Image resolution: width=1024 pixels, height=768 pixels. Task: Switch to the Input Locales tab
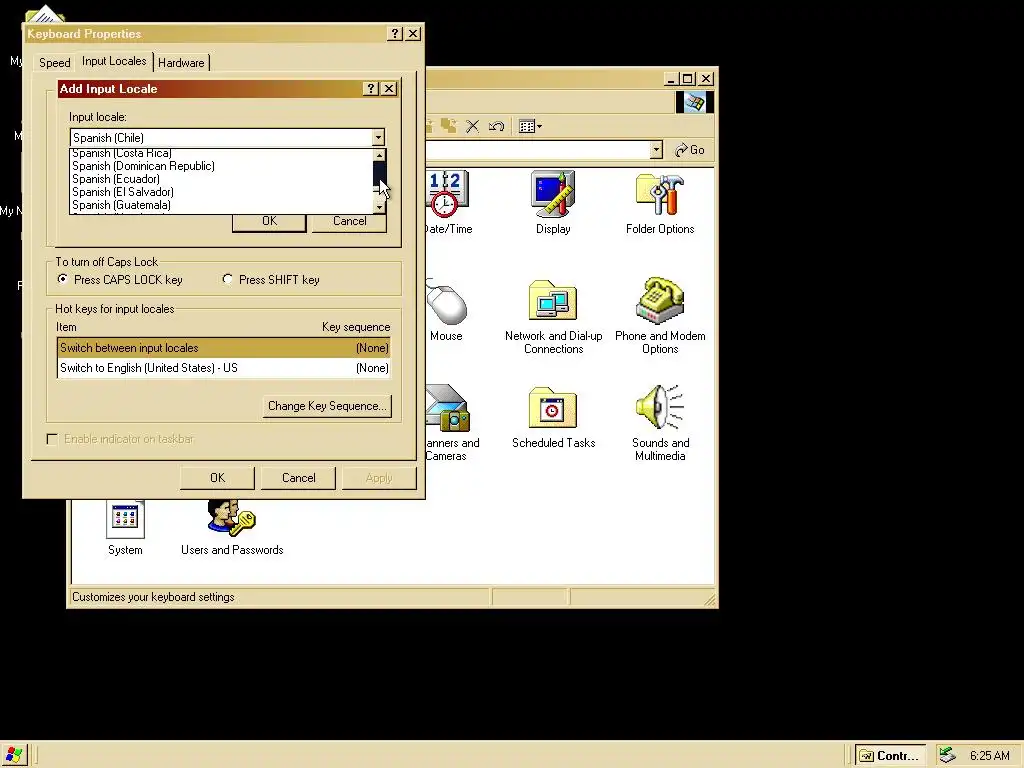coord(114,61)
